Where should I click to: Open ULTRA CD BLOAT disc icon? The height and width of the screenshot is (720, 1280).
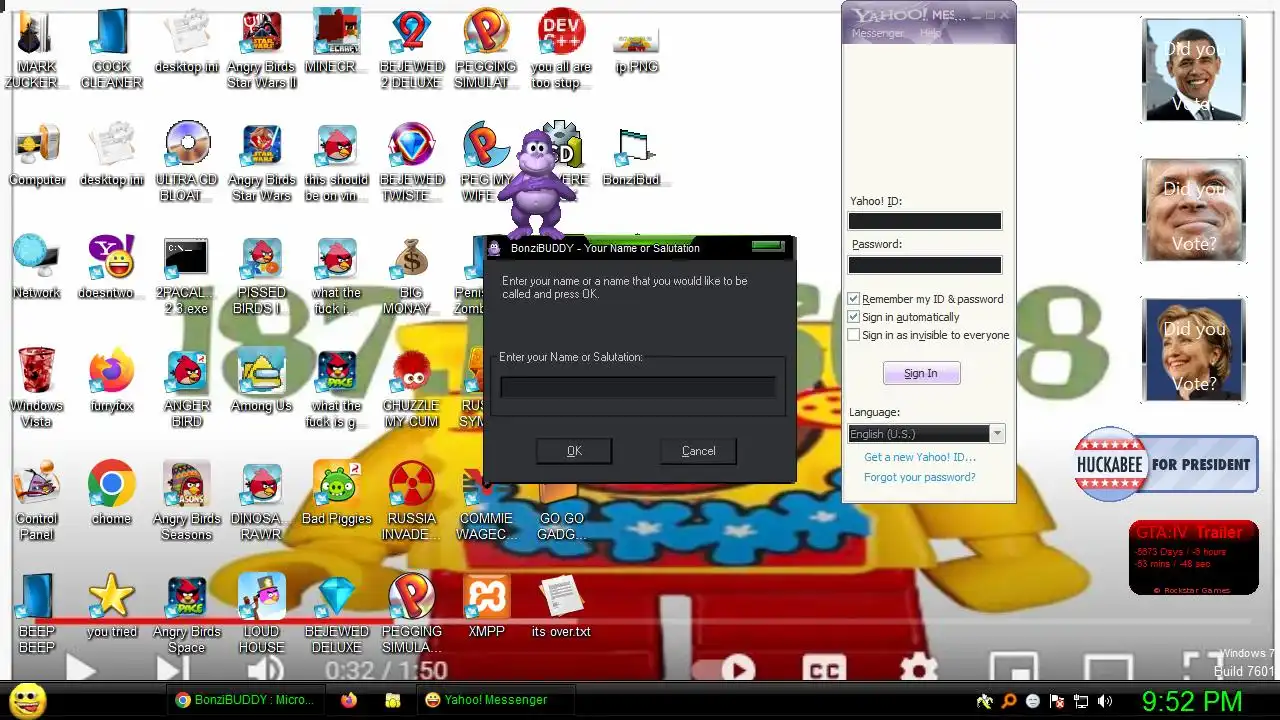click(x=187, y=160)
